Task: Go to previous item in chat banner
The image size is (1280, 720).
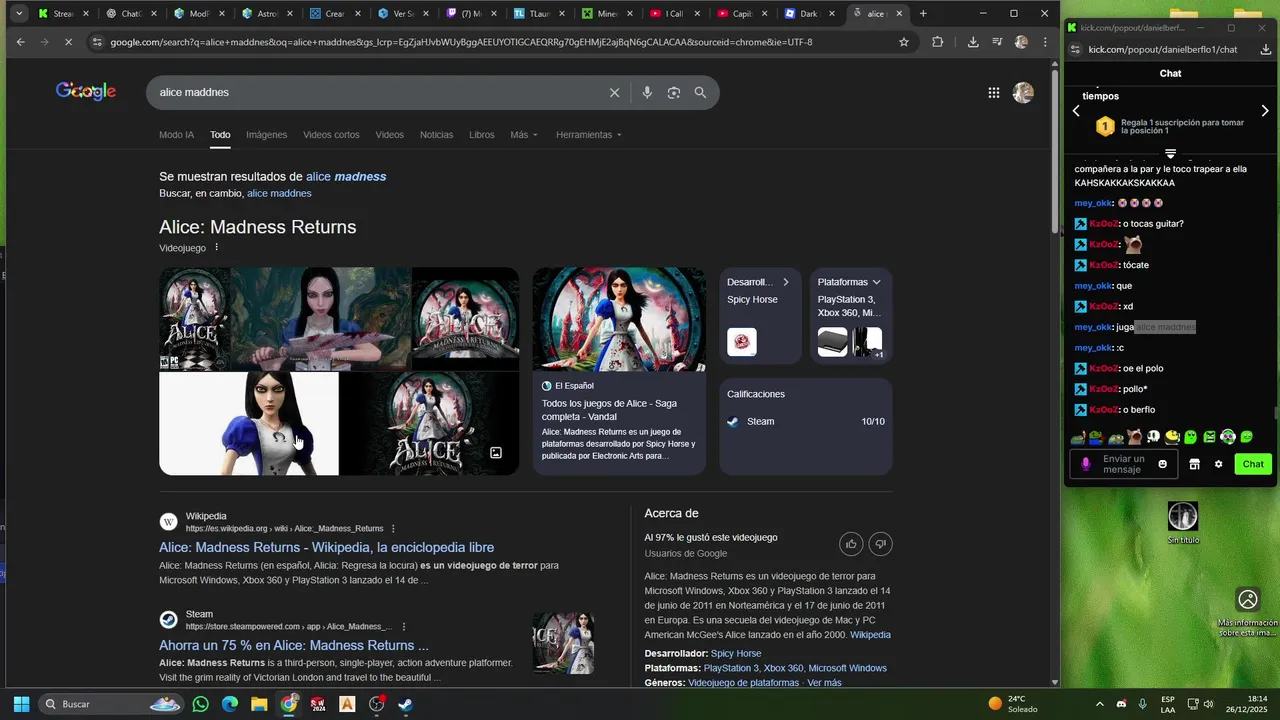Action: click(x=1076, y=111)
